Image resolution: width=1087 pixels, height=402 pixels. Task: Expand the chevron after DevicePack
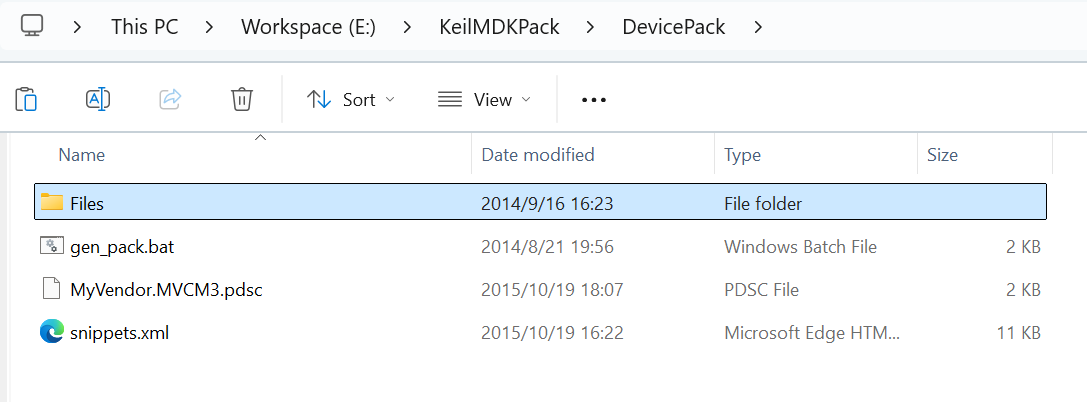pyautogui.click(x=758, y=27)
